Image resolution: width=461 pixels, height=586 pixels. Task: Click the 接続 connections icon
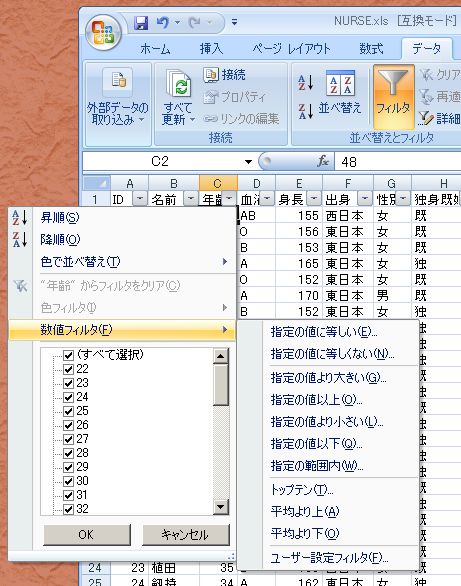211,75
